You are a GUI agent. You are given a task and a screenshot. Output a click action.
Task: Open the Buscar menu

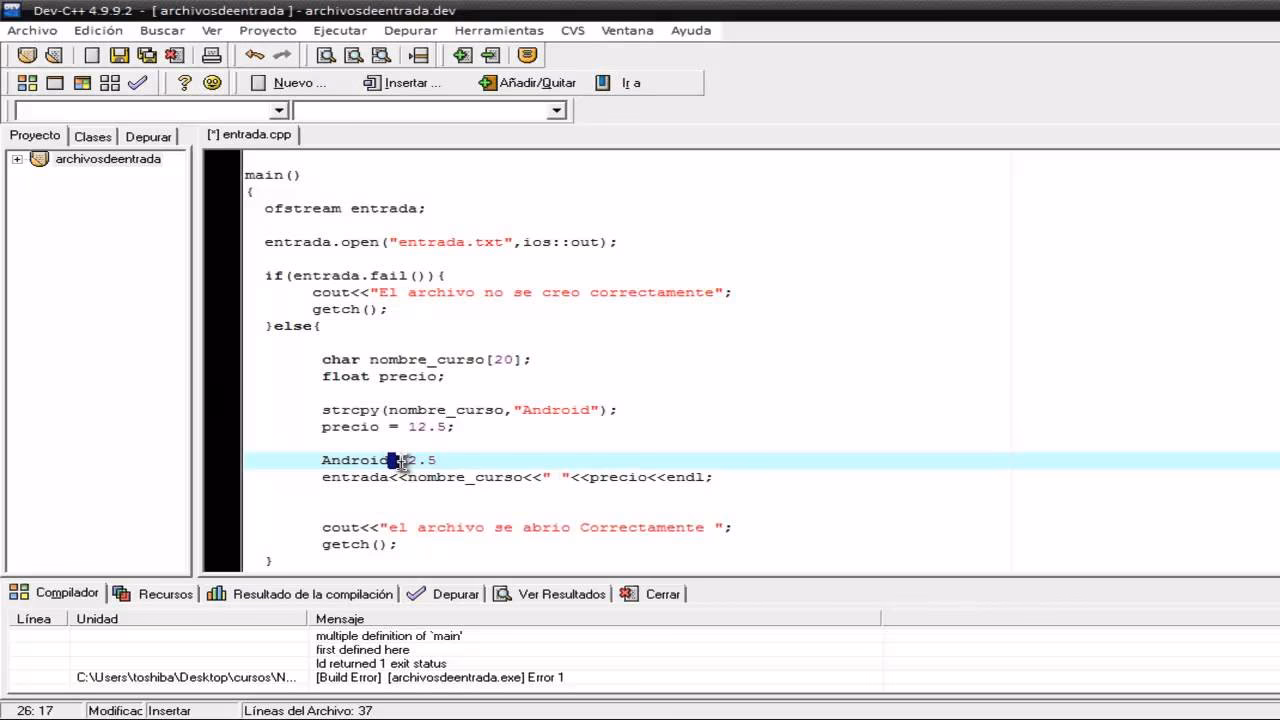click(162, 31)
